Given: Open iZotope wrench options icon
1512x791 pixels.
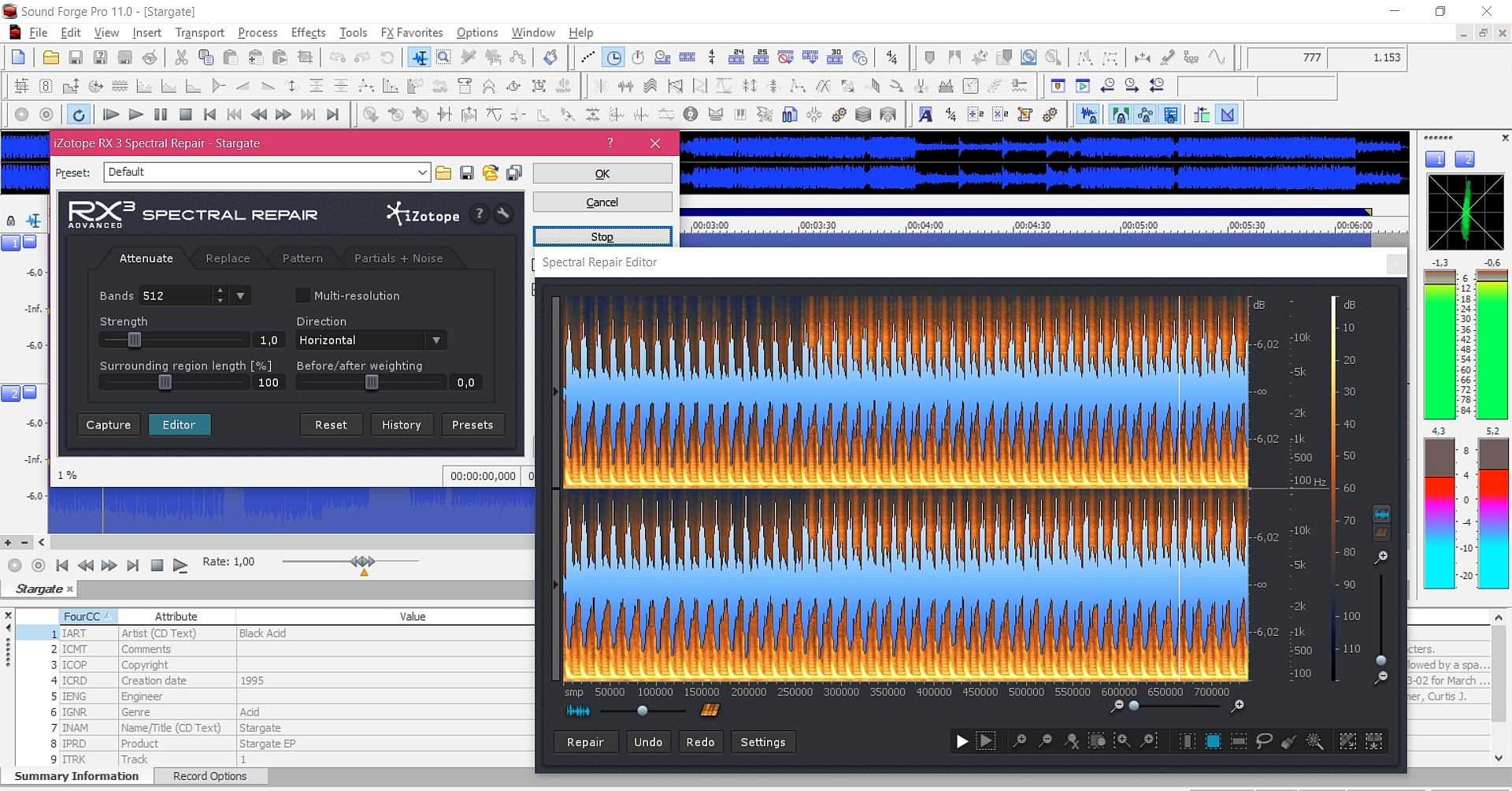Looking at the screenshot, I should (503, 214).
